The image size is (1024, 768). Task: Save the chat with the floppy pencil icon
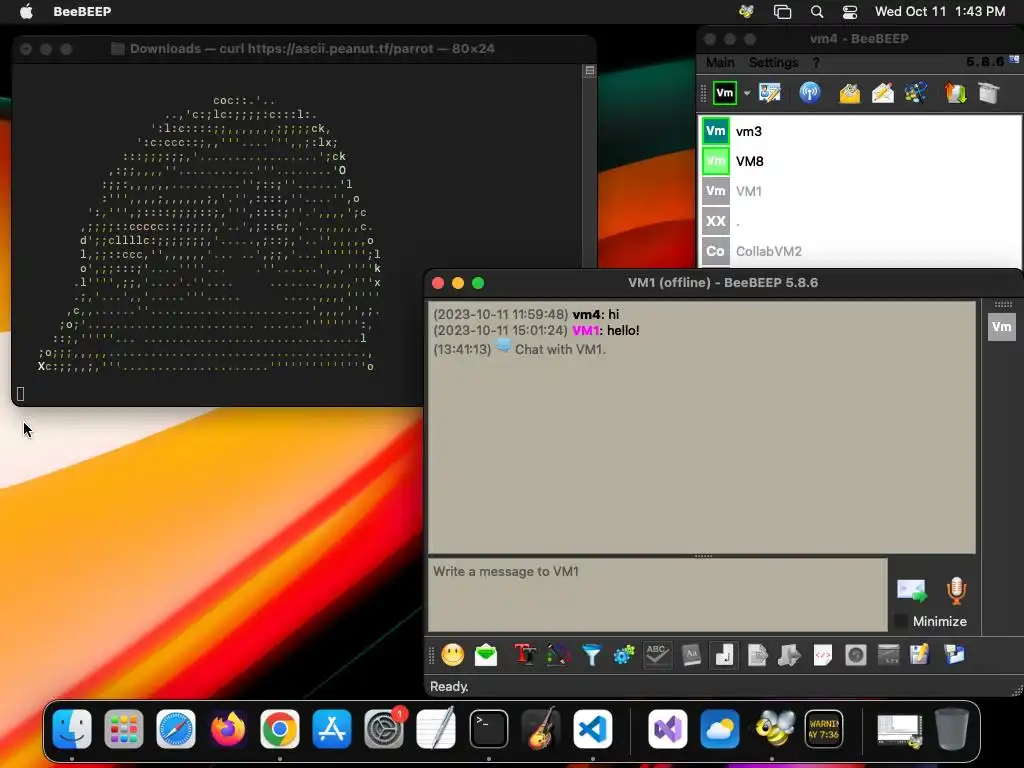(920, 654)
